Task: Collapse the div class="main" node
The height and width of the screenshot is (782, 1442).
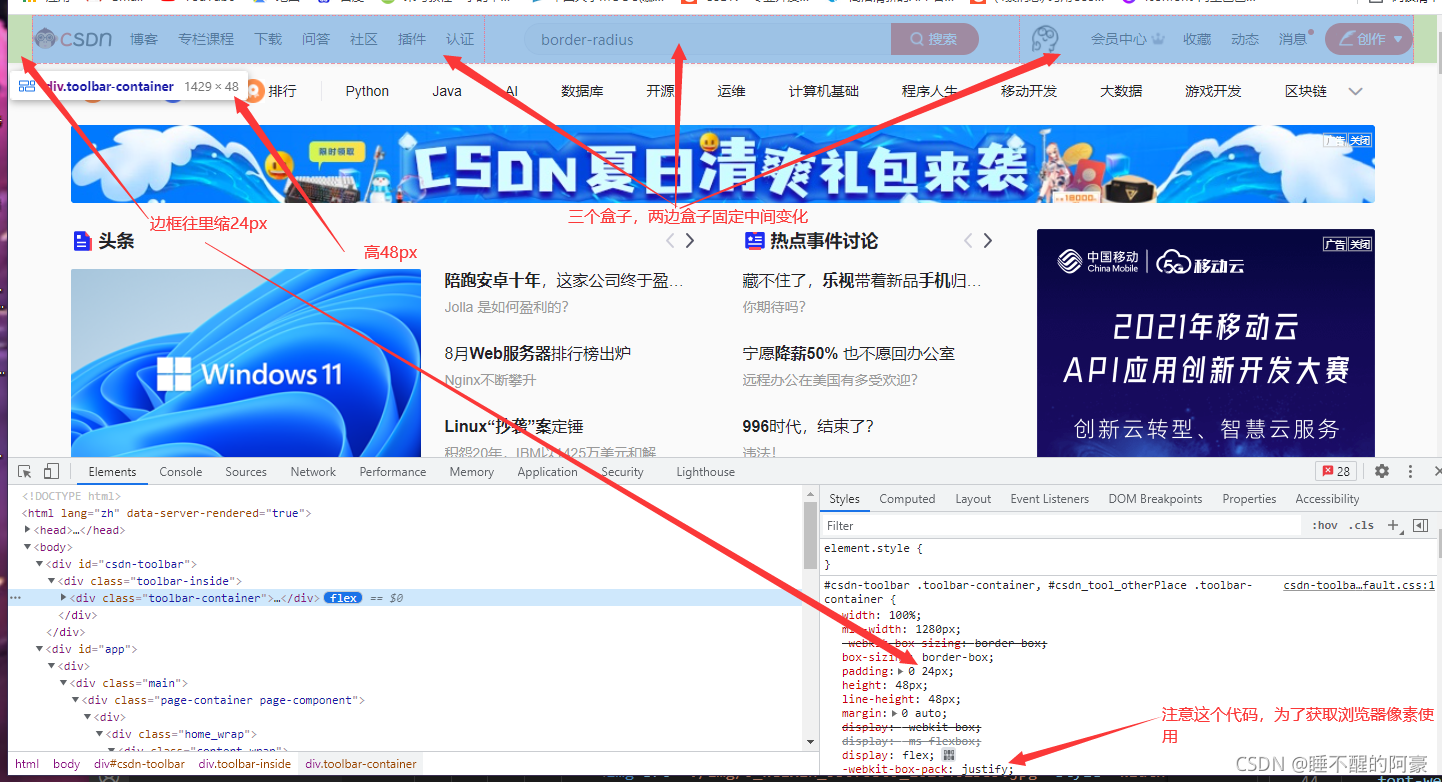Action: point(64,683)
